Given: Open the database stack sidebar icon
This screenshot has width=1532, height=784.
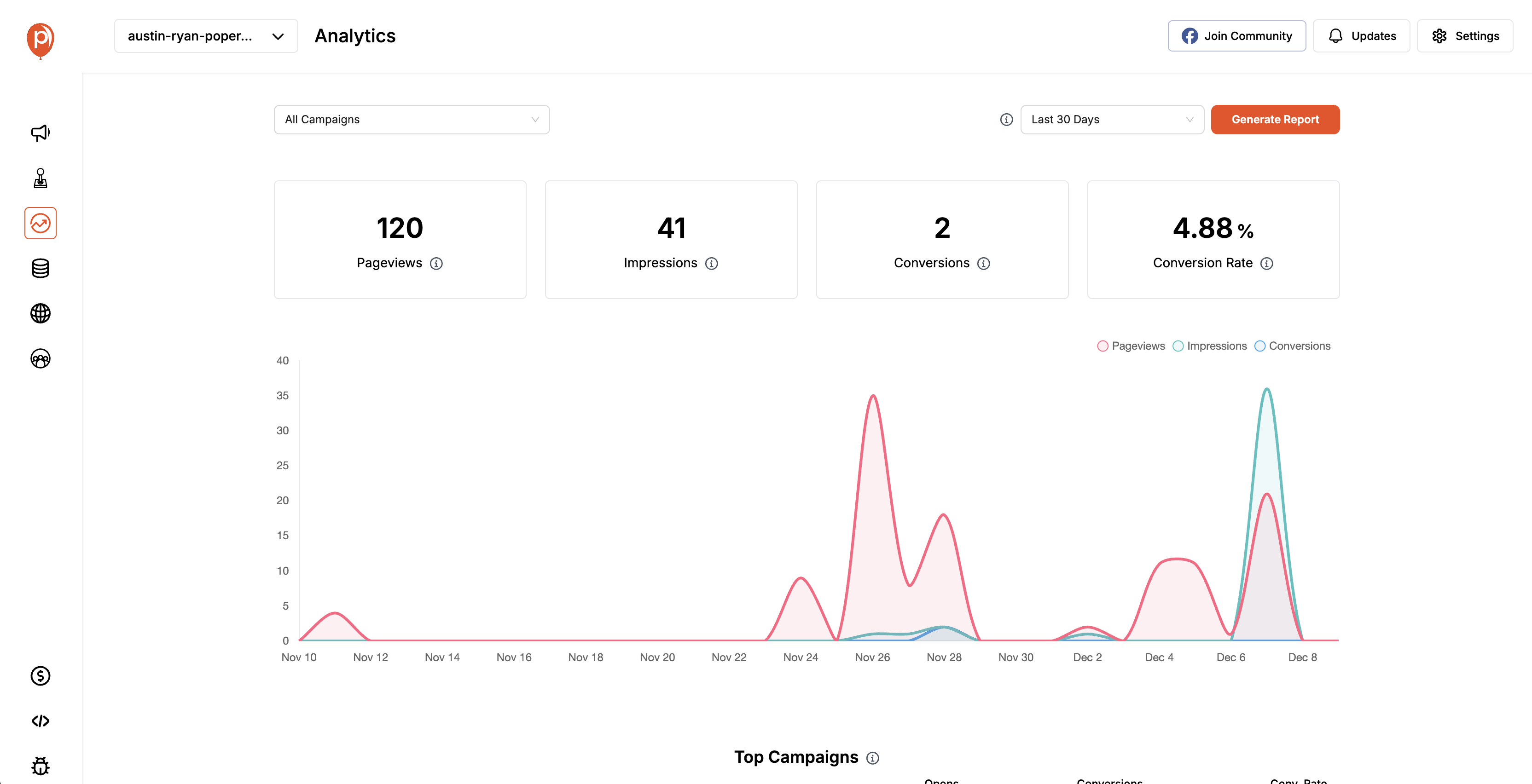Looking at the screenshot, I should click(41, 269).
